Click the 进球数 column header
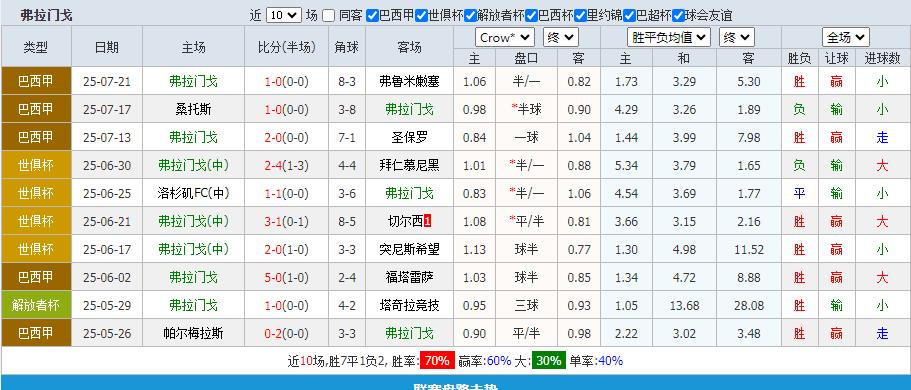Viewport: 911px width, 390px height. (883, 58)
